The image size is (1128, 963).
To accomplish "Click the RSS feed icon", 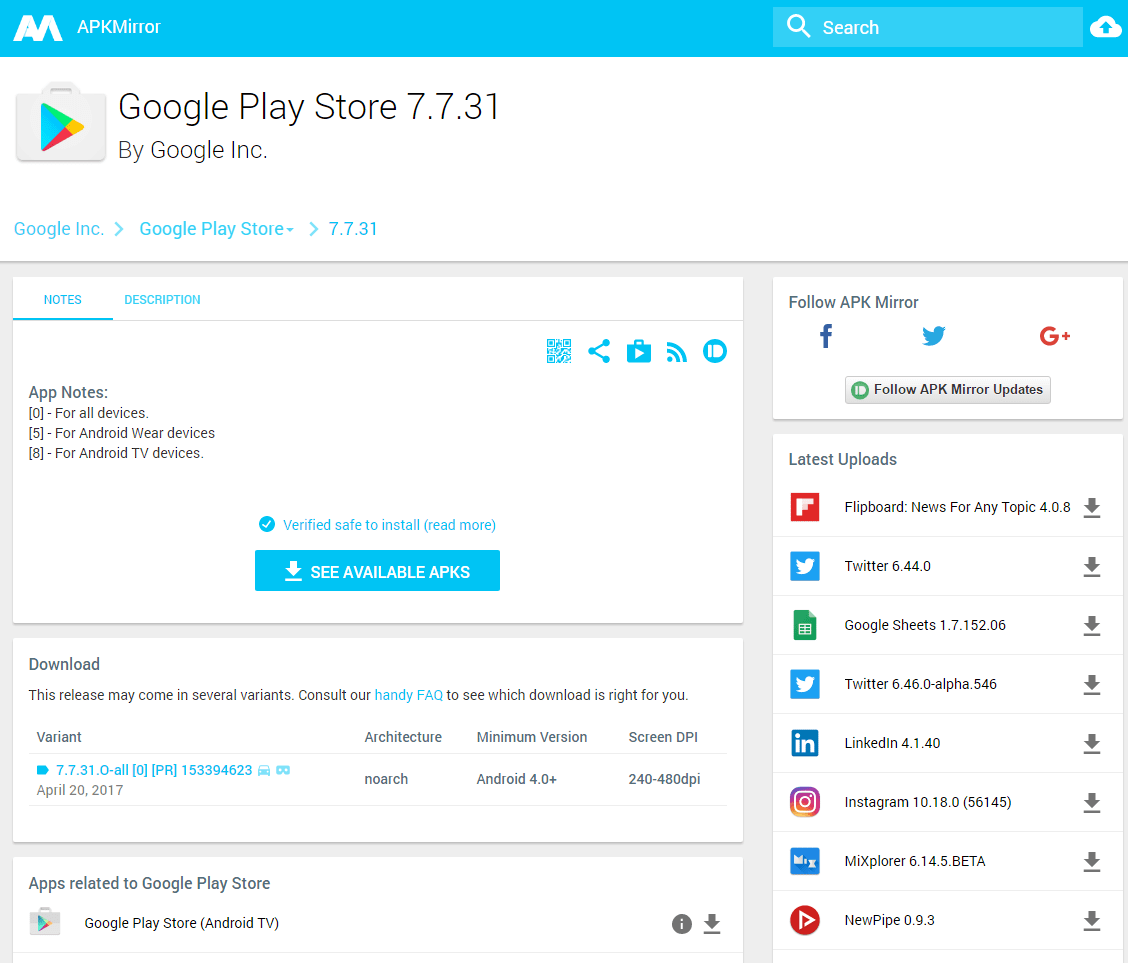I will 676,352.
